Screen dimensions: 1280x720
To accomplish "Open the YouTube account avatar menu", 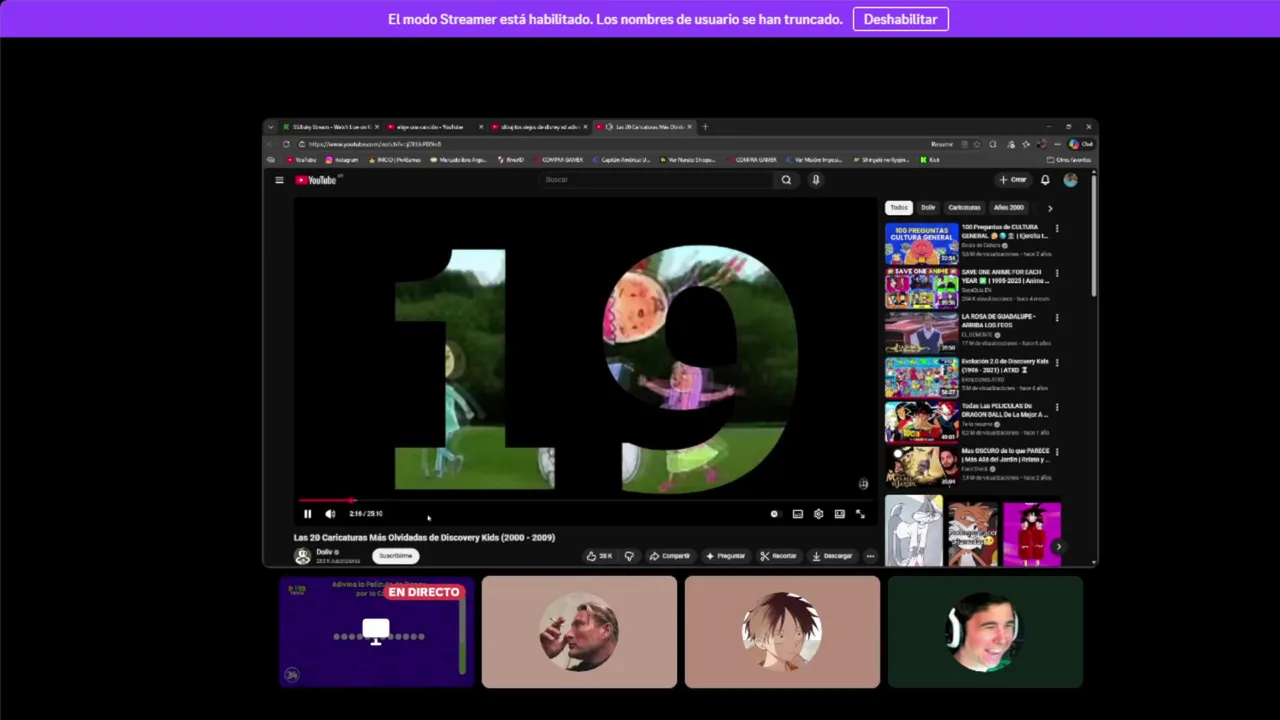I will tap(1071, 180).
